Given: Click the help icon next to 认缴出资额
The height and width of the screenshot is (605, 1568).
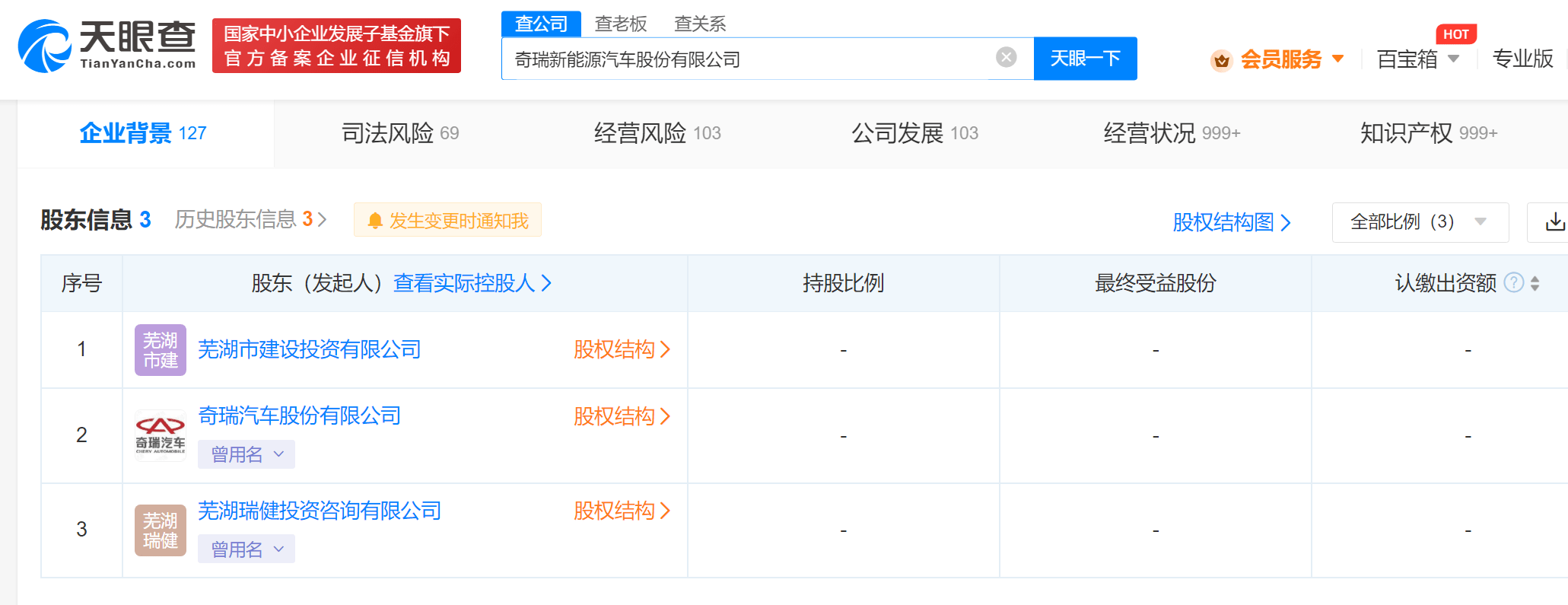Looking at the screenshot, I should [1514, 282].
